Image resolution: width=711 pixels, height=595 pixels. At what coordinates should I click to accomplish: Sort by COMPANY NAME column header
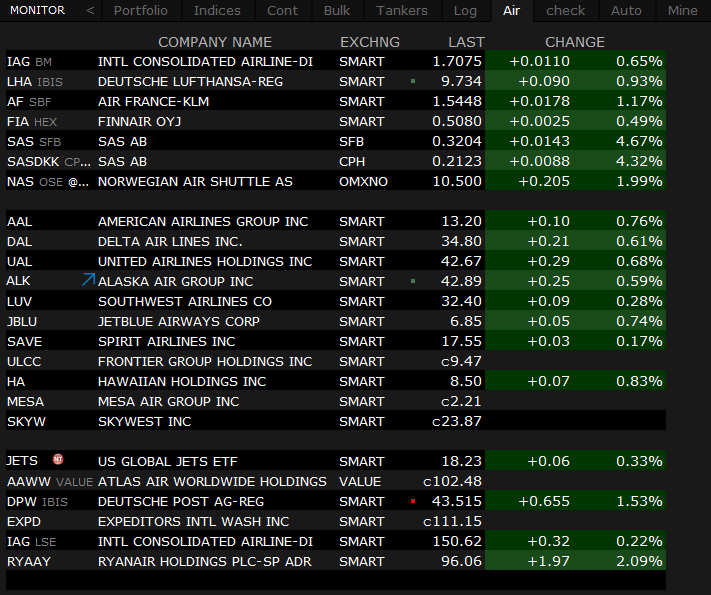[215, 42]
